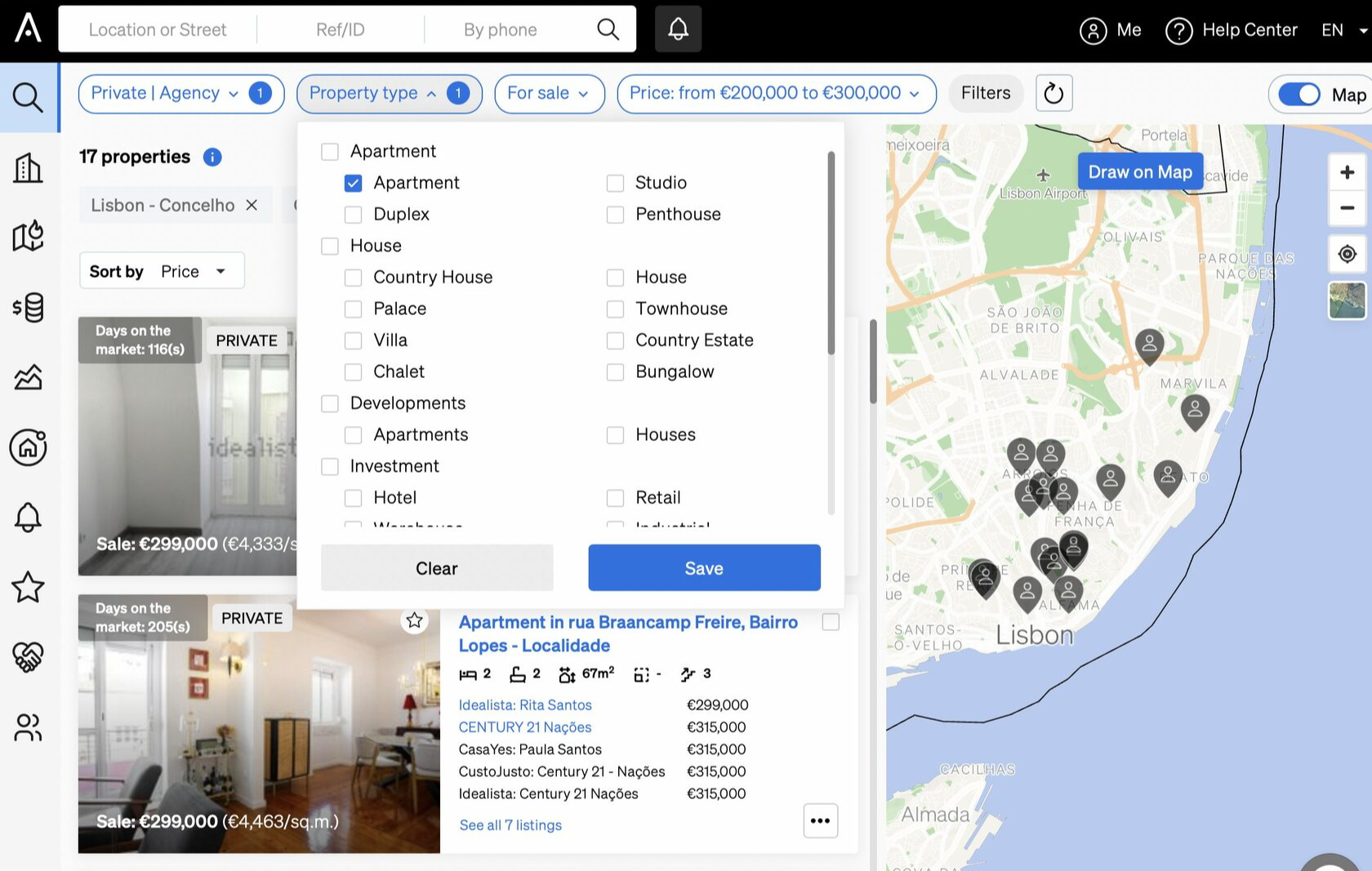Viewport: 1372px width, 871px height.
Task: Click the See all 7 listings link
Action: coord(510,825)
